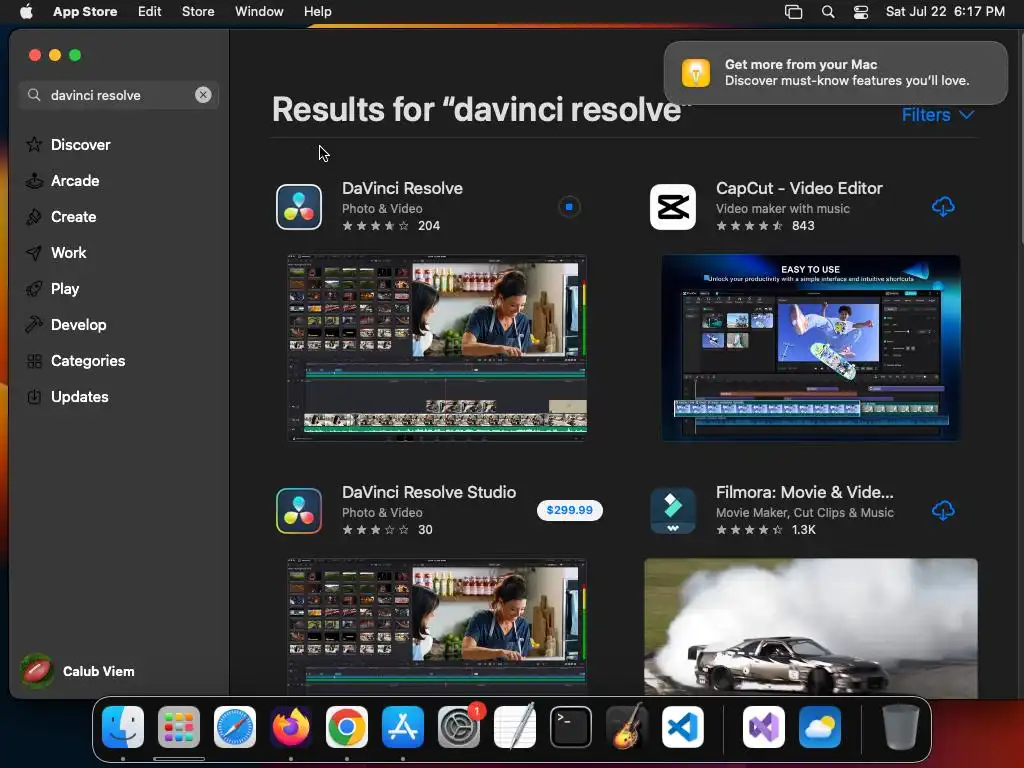
Task: Open Launchpad from the Dock
Action: click(179, 727)
